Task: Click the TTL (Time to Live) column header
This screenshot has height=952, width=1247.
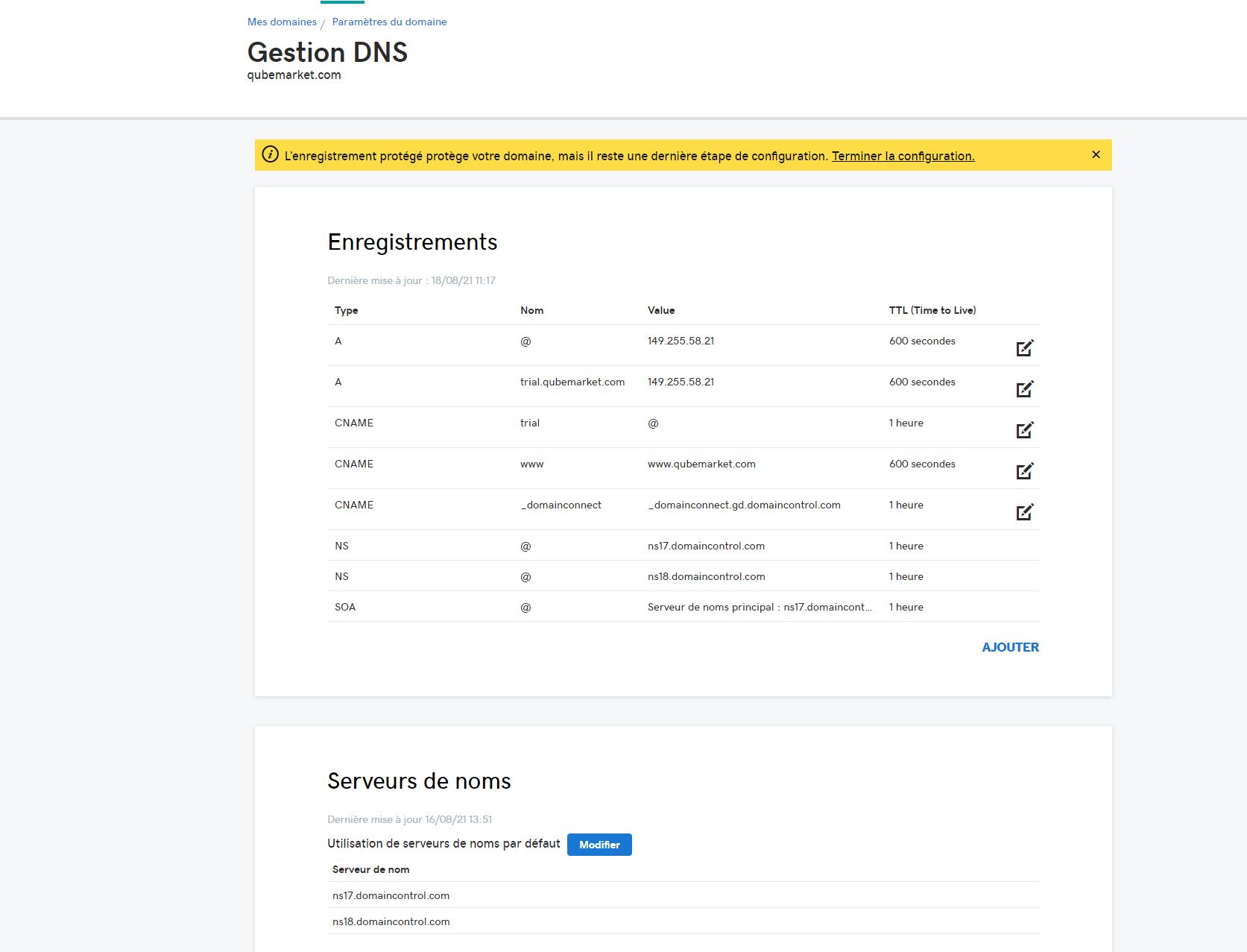Action: coord(932,310)
